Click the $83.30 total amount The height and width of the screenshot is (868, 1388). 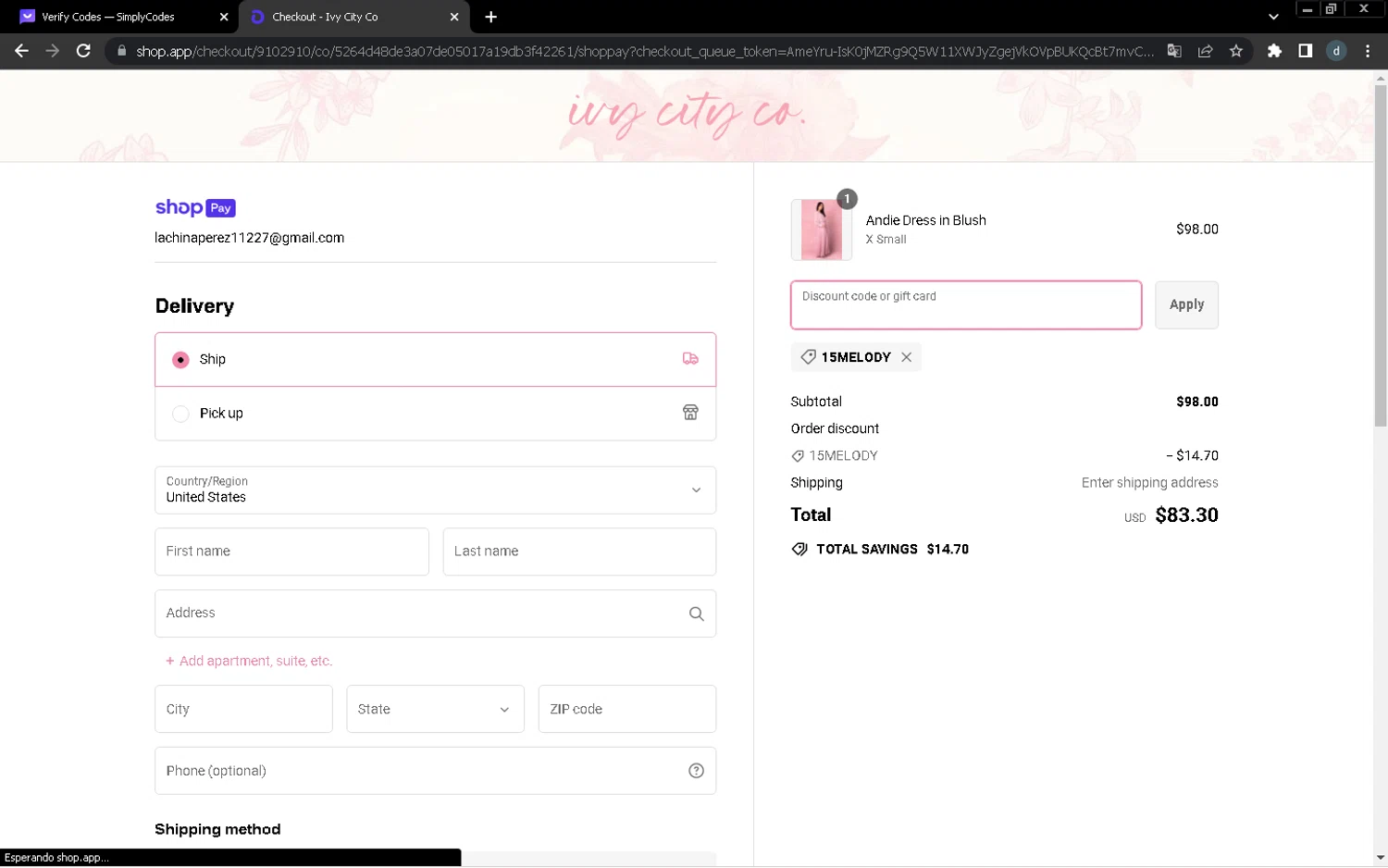(1186, 515)
